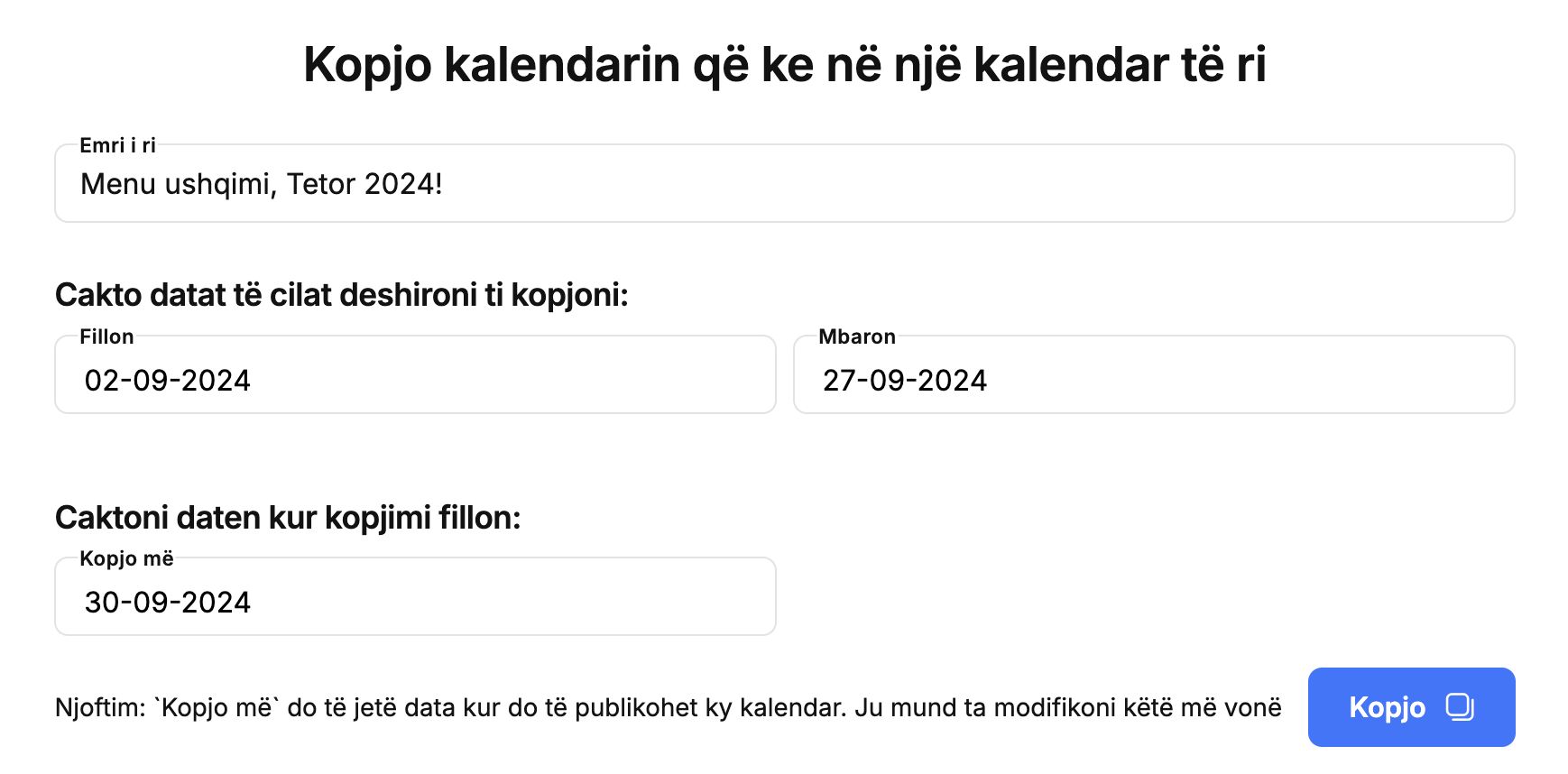Click the Emri i ri field label
This screenshot has width=1568, height=774.
tap(117, 145)
